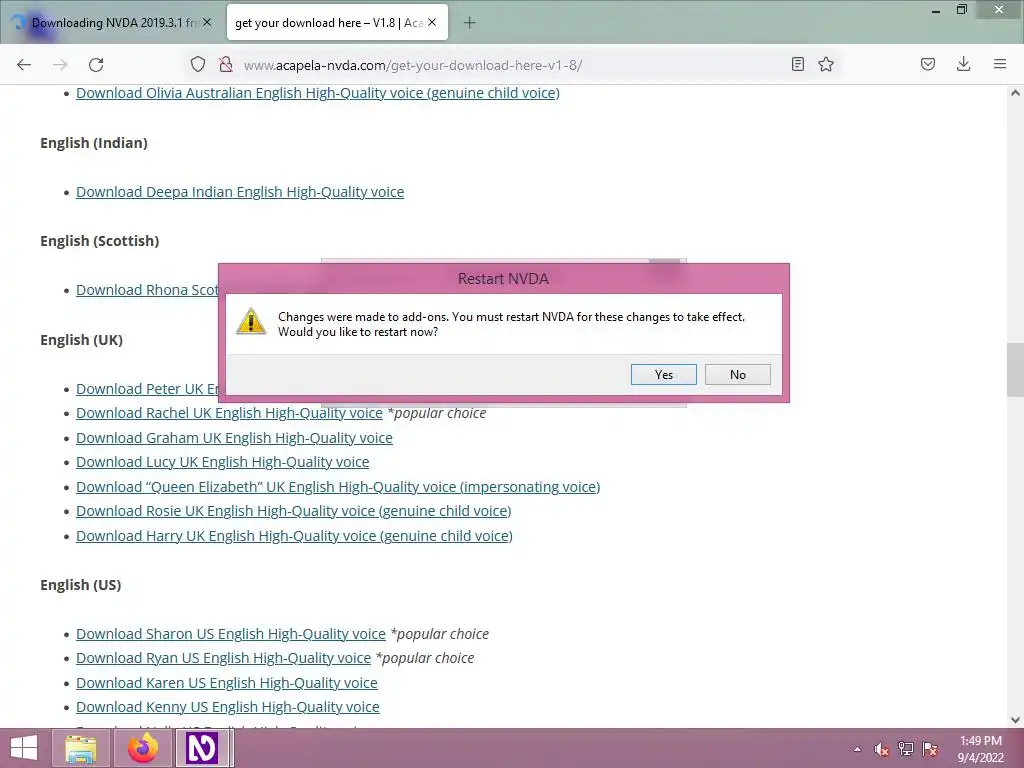Open Download Peter UK voice link
Image resolution: width=1024 pixels, height=768 pixels.
(147, 389)
